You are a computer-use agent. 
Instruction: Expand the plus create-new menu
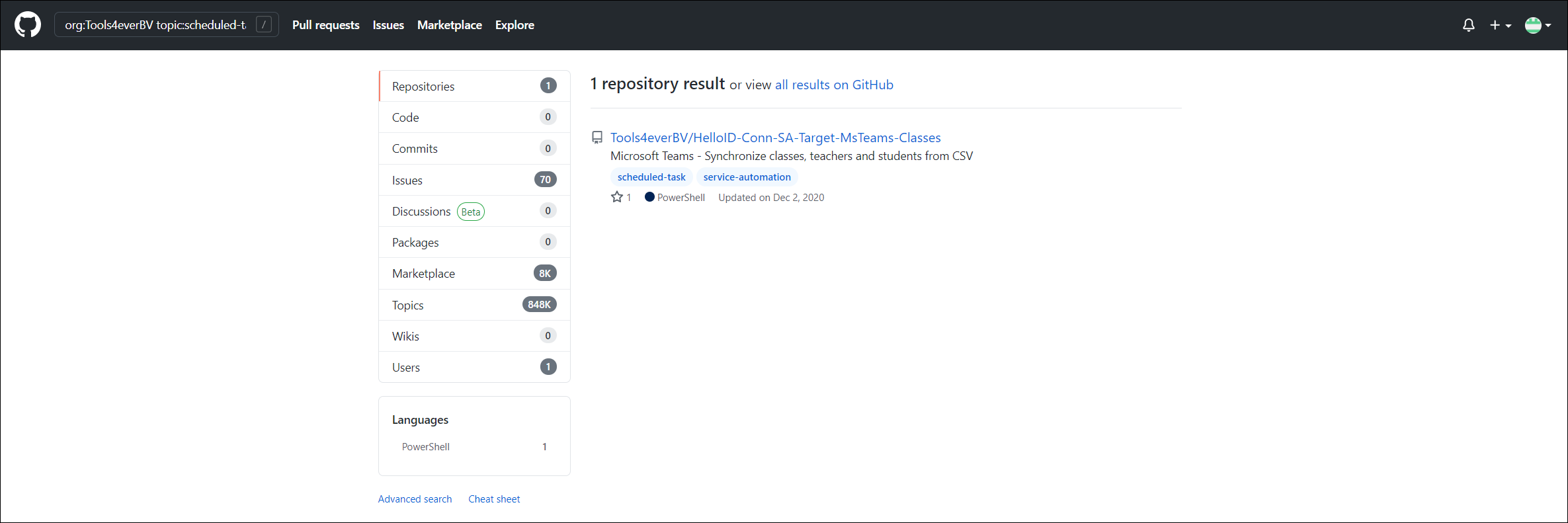pyautogui.click(x=1500, y=25)
